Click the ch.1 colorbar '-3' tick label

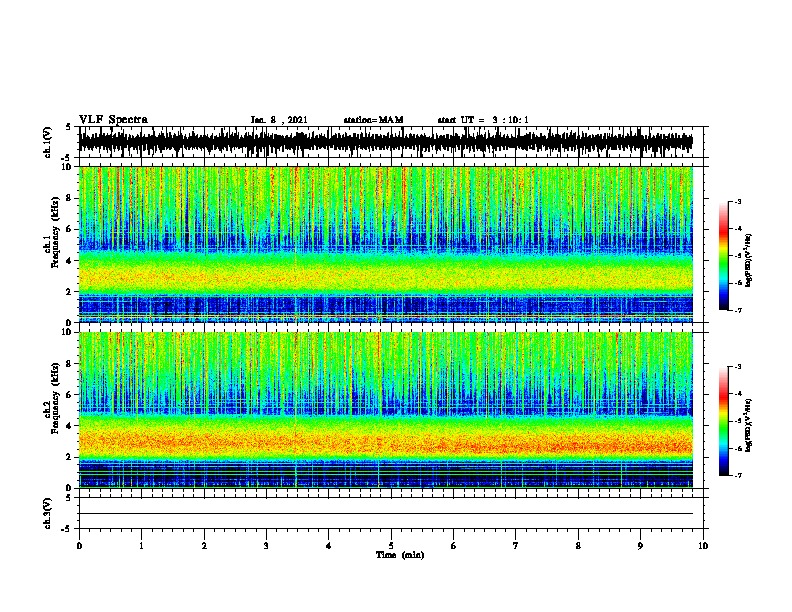click(x=738, y=202)
